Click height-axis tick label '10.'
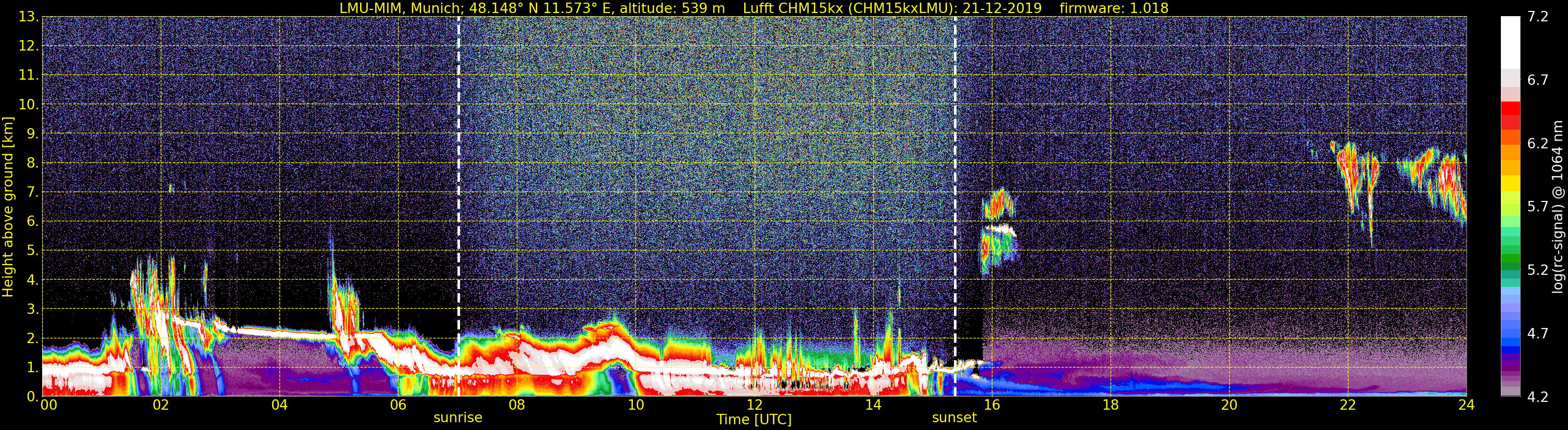This screenshot has width=1568, height=430. coord(29,105)
